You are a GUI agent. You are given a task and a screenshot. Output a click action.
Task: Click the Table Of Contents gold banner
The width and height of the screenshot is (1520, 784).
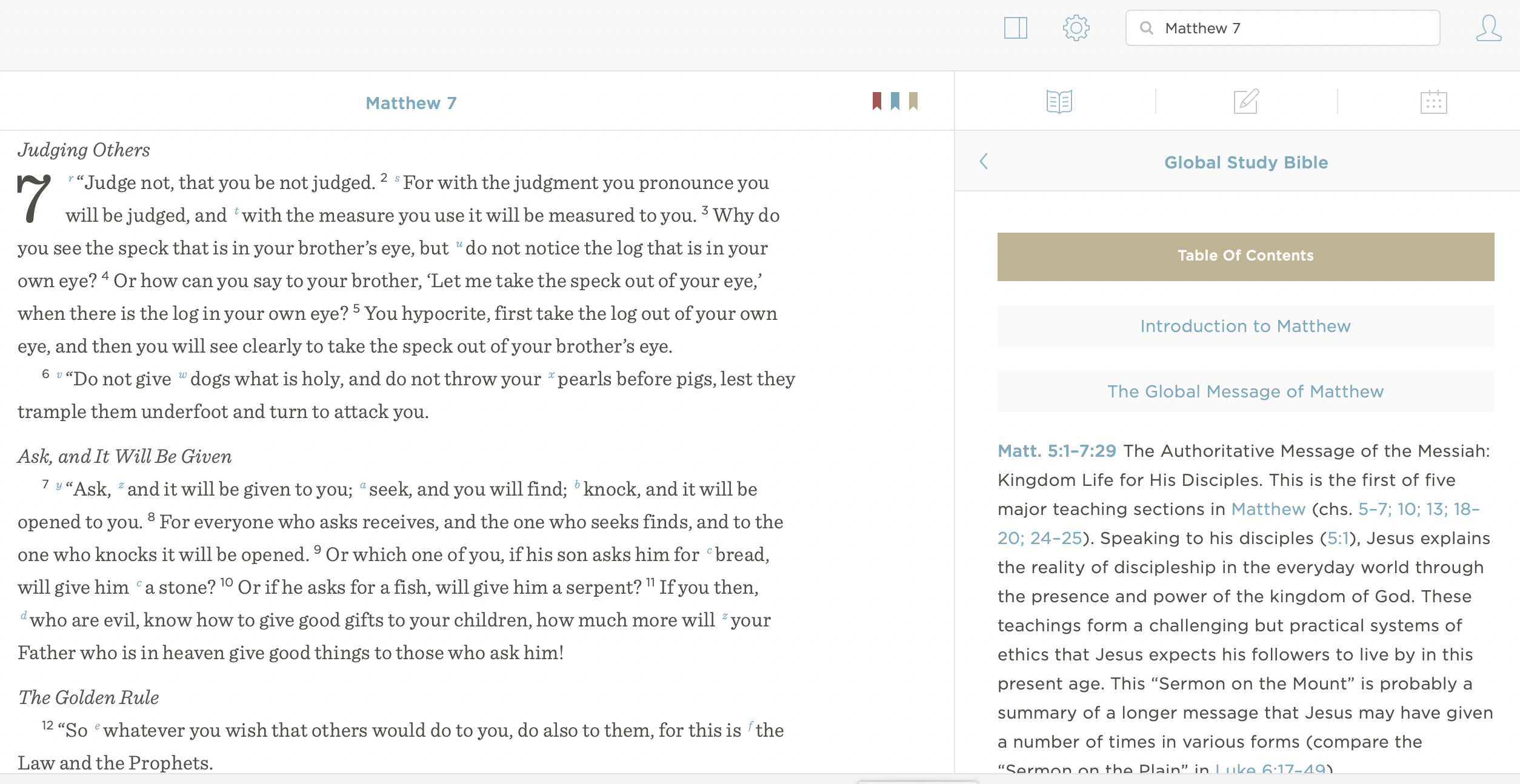pos(1245,255)
